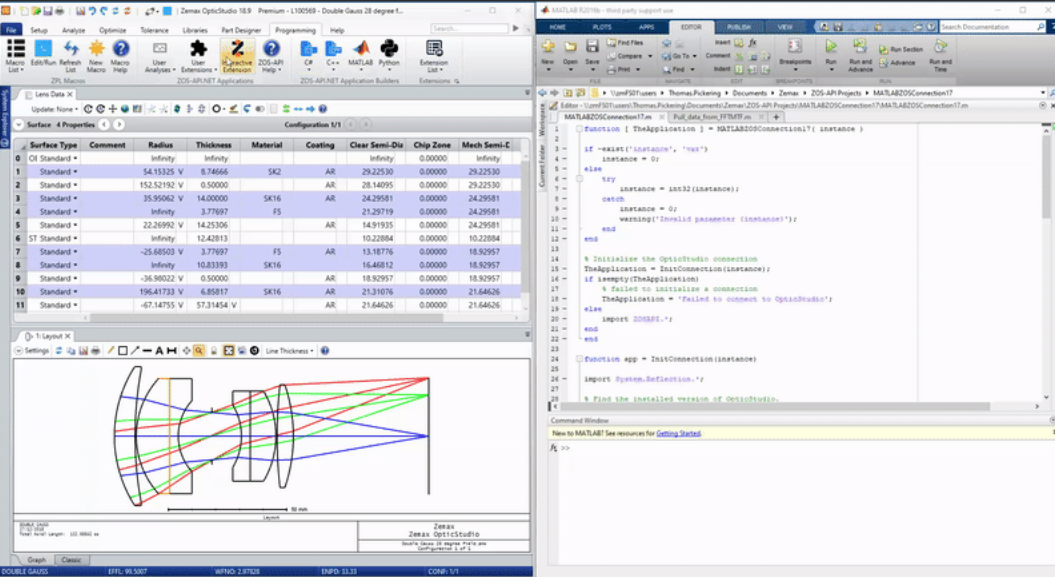The image size is (1055, 577).
Task: Click the Lens Data editor help icon
Action: pyautogui.click(x=323, y=109)
